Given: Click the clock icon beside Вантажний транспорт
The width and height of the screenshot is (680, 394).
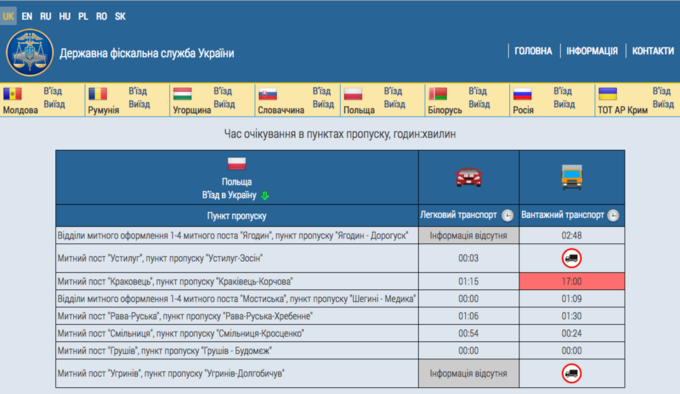Looking at the screenshot, I should click(613, 215).
